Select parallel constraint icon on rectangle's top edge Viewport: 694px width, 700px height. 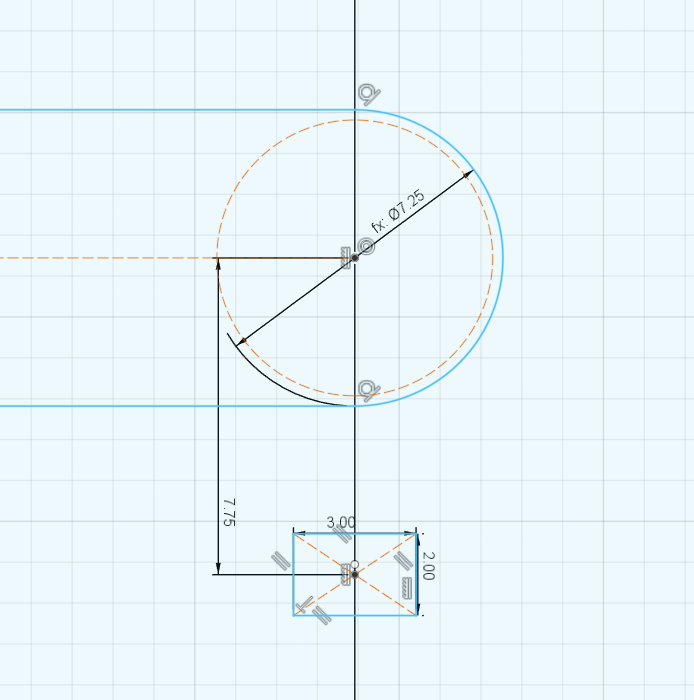pyautogui.click(x=343, y=534)
